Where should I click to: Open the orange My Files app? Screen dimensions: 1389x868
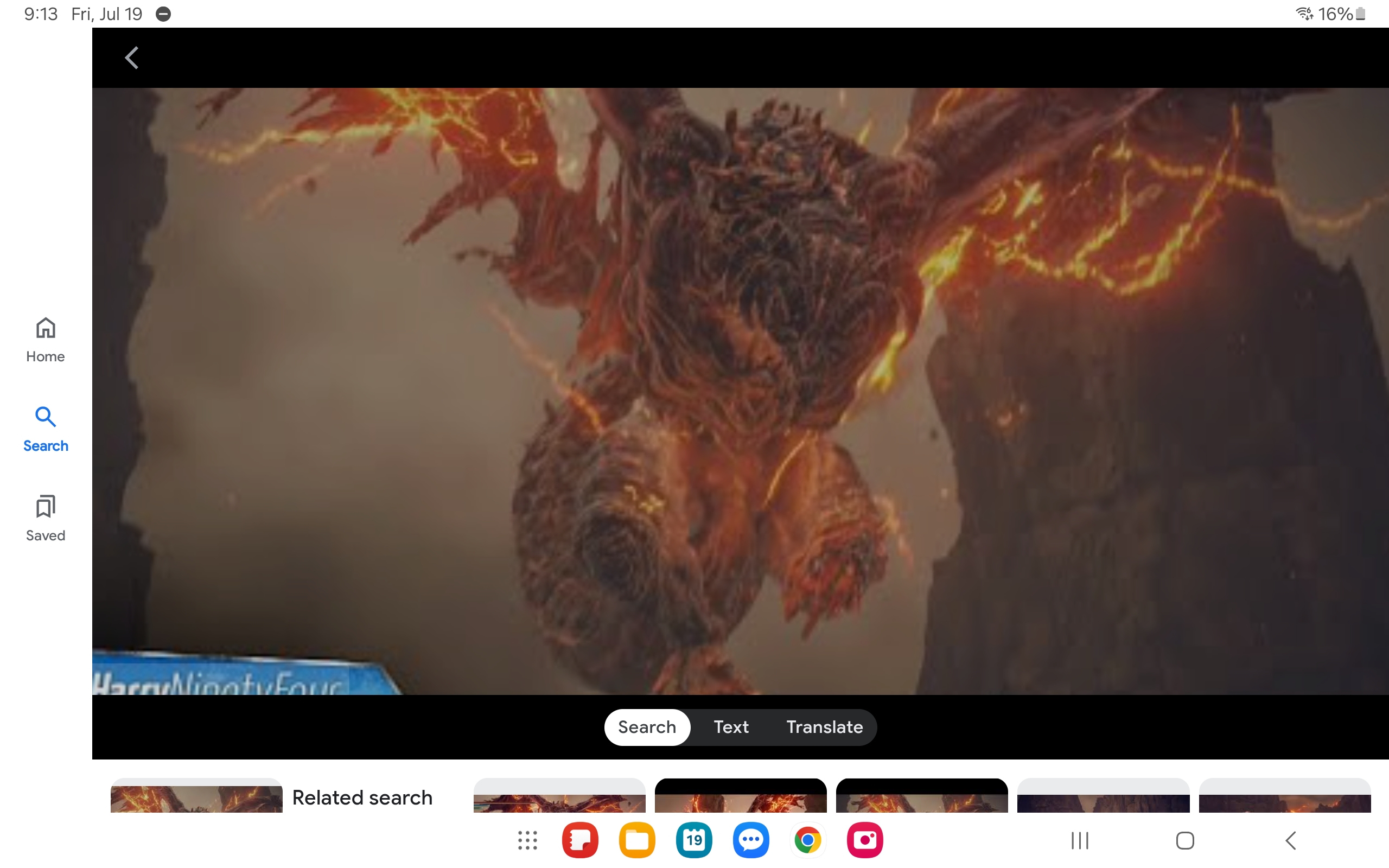click(636, 840)
